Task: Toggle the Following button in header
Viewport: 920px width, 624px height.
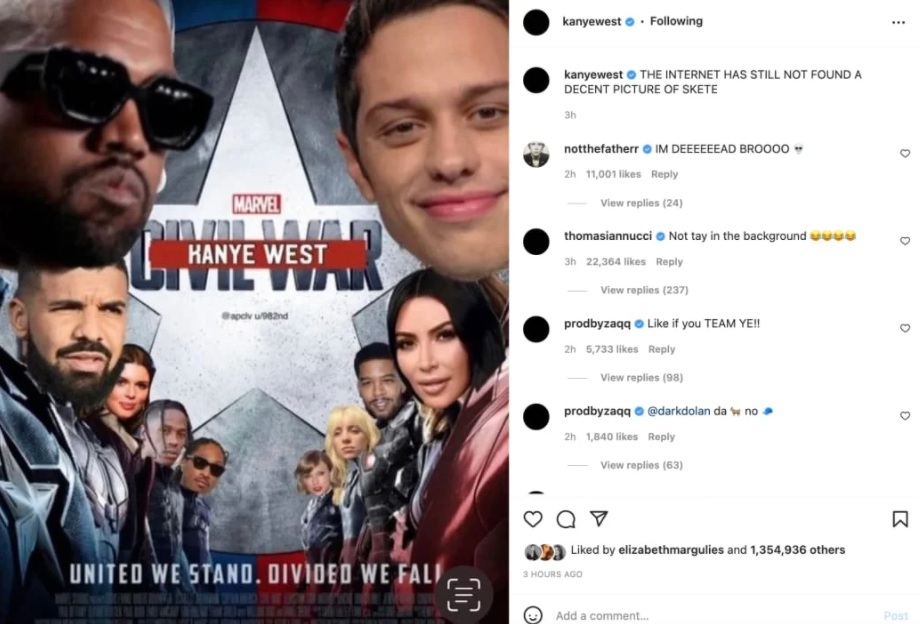Action: pyautogui.click(x=676, y=21)
